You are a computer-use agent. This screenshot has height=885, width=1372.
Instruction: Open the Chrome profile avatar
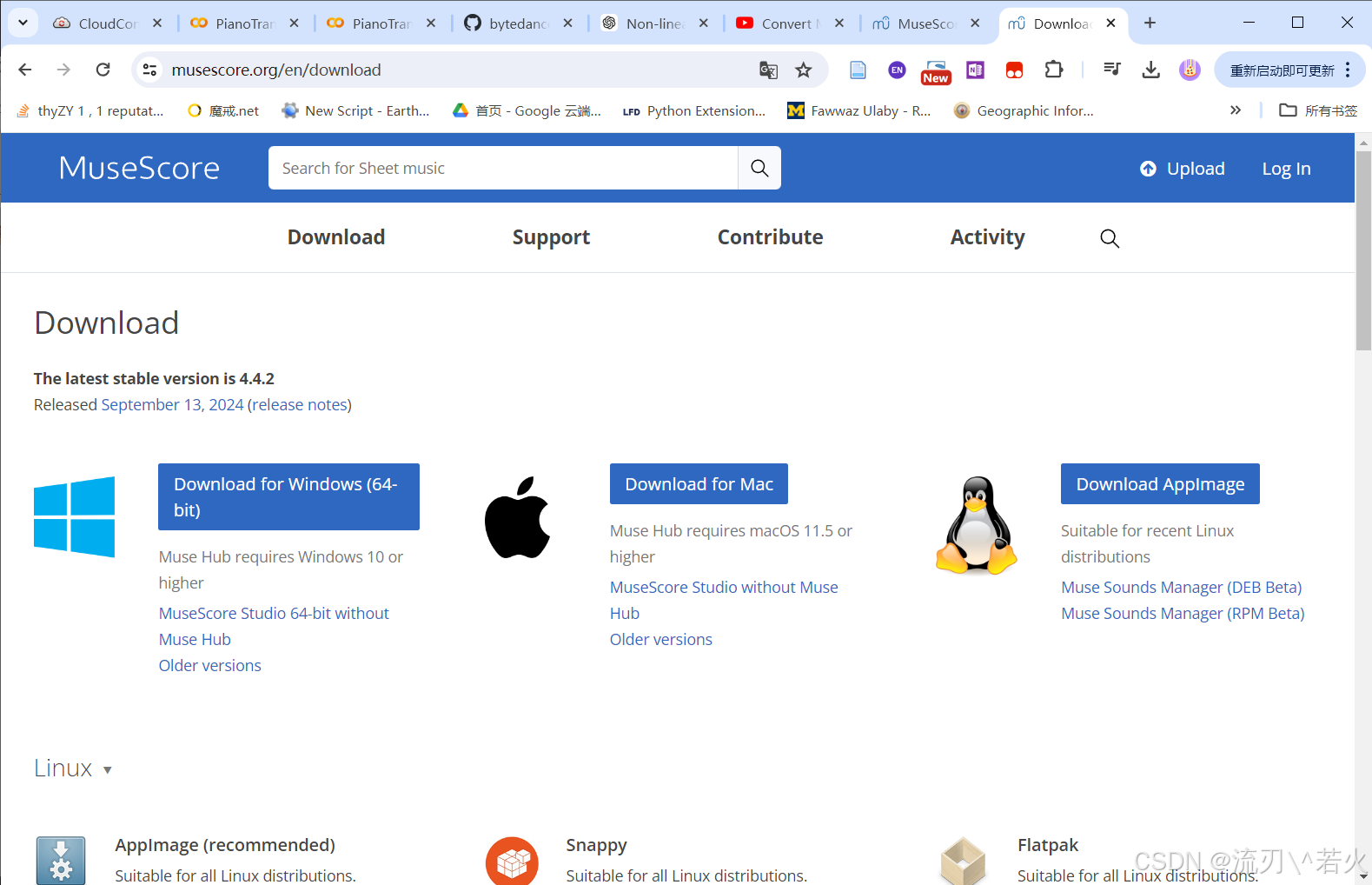[x=1190, y=70]
